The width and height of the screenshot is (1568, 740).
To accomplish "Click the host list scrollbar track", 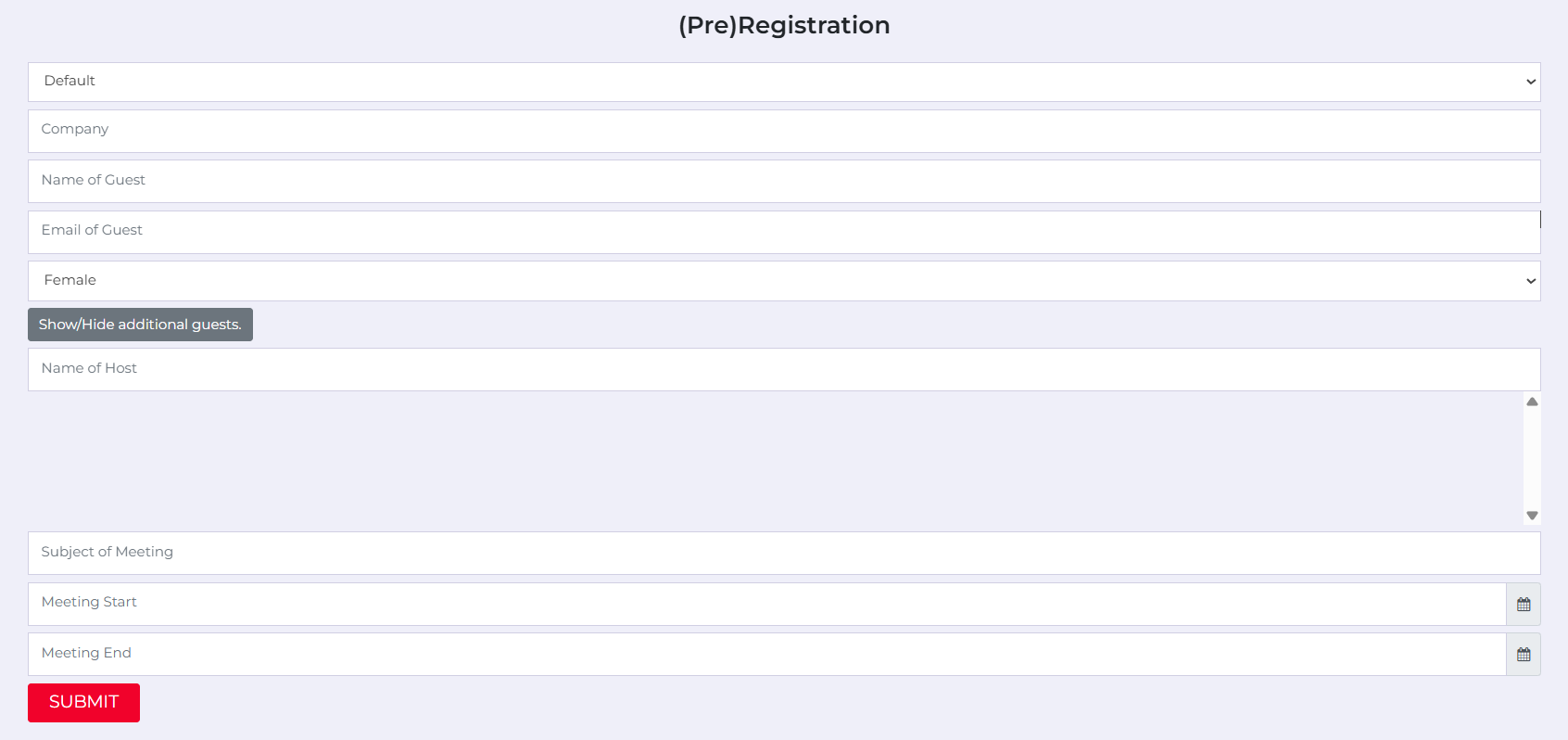I will (1532, 459).
